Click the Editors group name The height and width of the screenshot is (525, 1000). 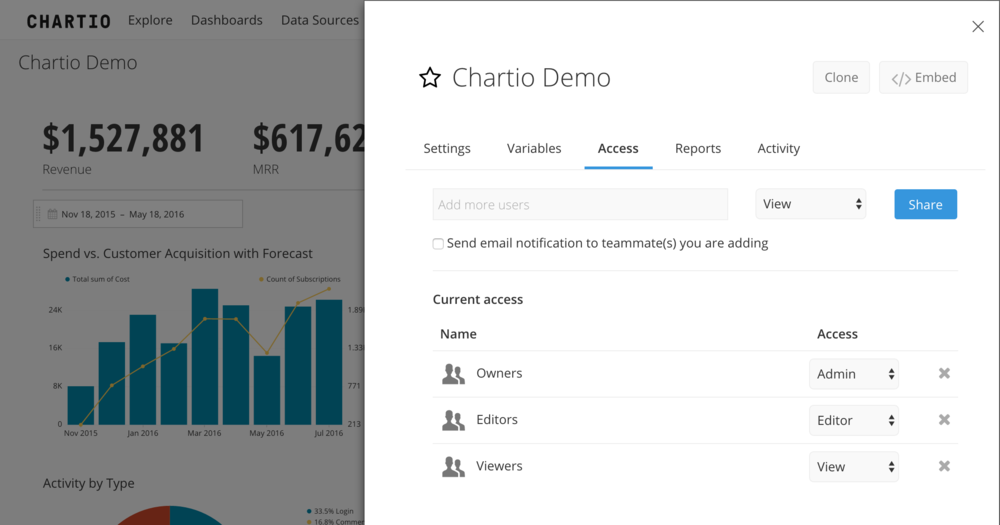[497, 420]
